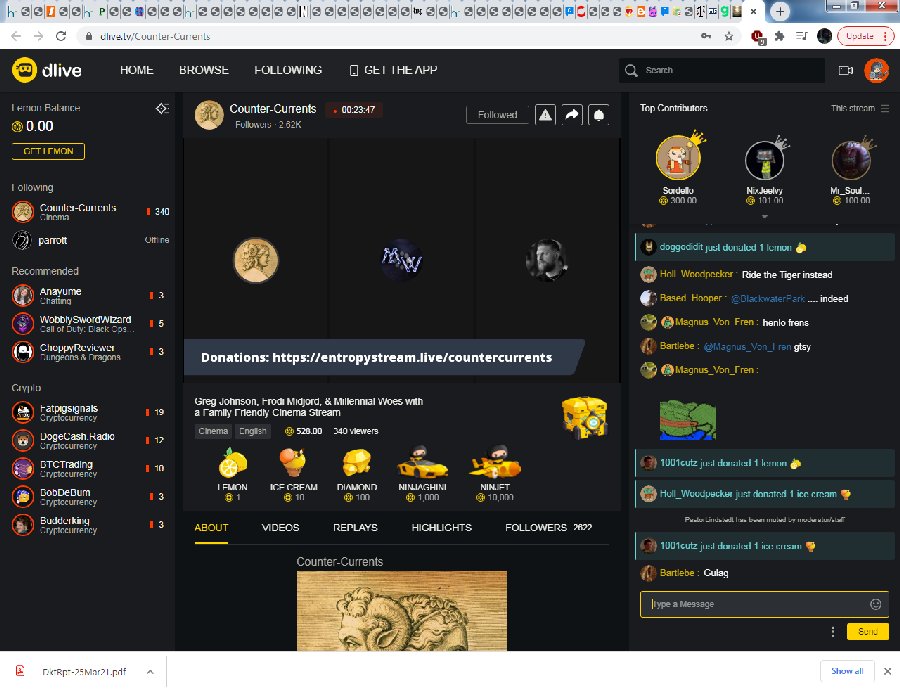Open ChoppyReviewer channel in sidebar
This screenshot has height=692, width=900.
[x=89, y=352]
